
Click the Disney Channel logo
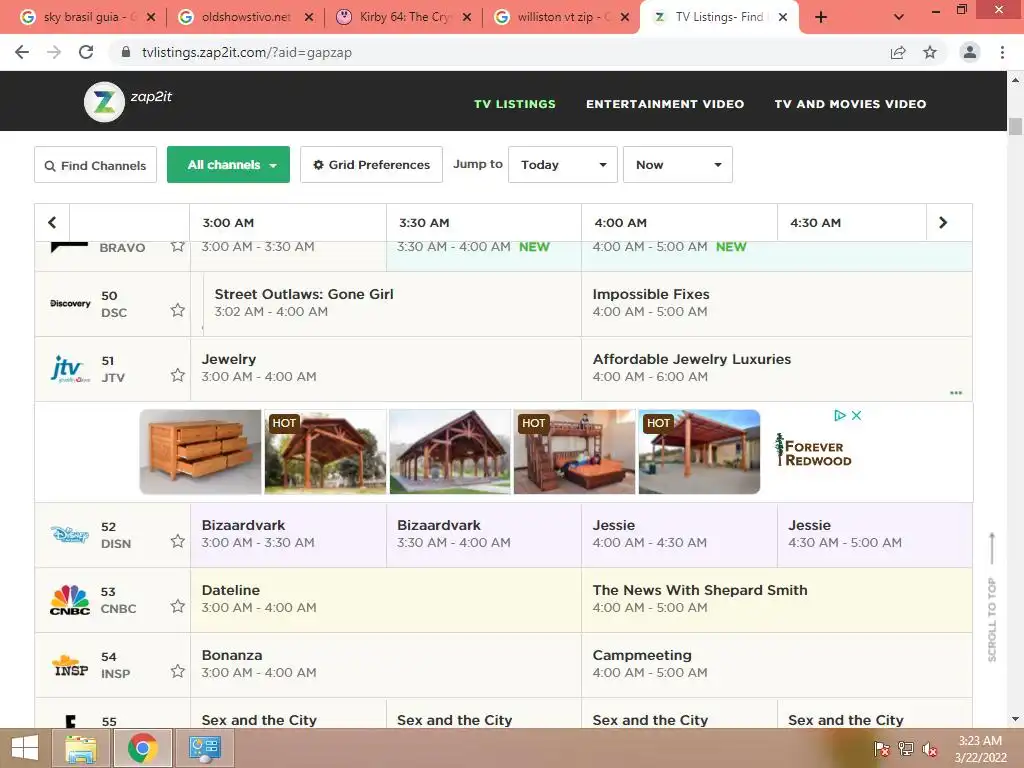[x=70, y=535]
